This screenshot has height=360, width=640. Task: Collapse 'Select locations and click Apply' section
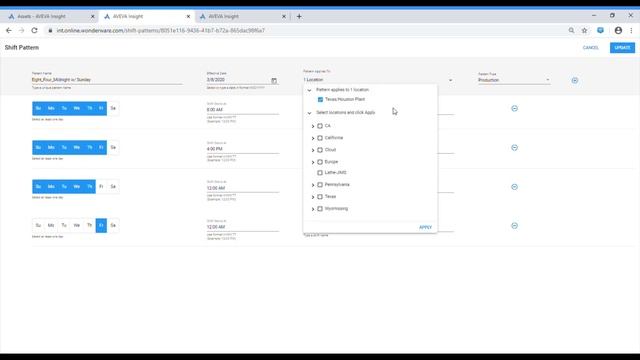coord(309,113)
